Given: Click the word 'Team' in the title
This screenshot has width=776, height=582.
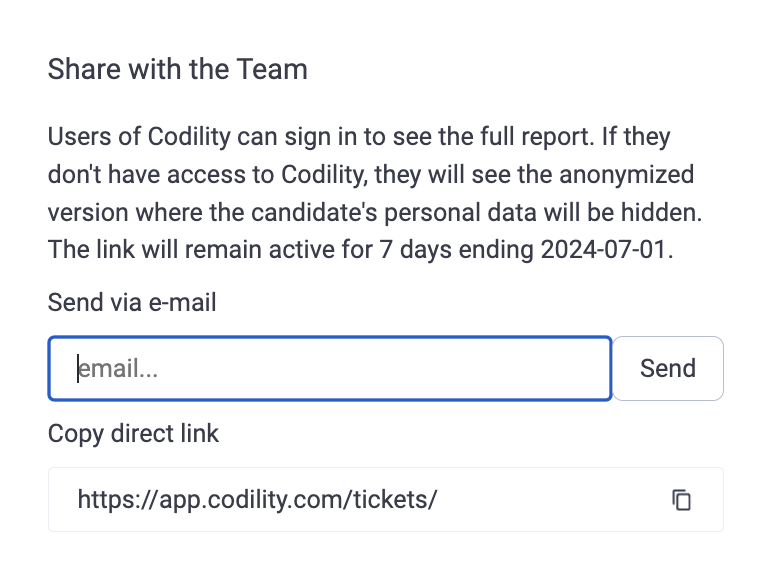Looking at the screenshot, I should 272,69.
